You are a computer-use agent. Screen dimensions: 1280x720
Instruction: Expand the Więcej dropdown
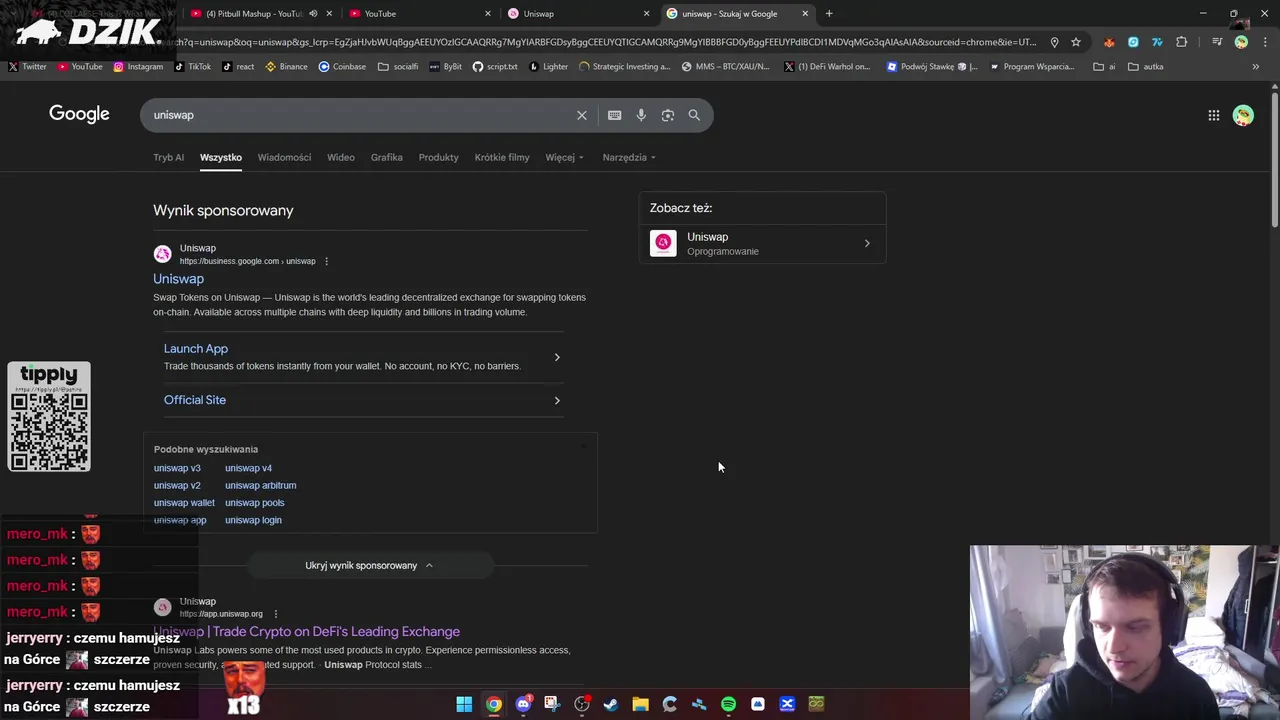click(565, 157)
